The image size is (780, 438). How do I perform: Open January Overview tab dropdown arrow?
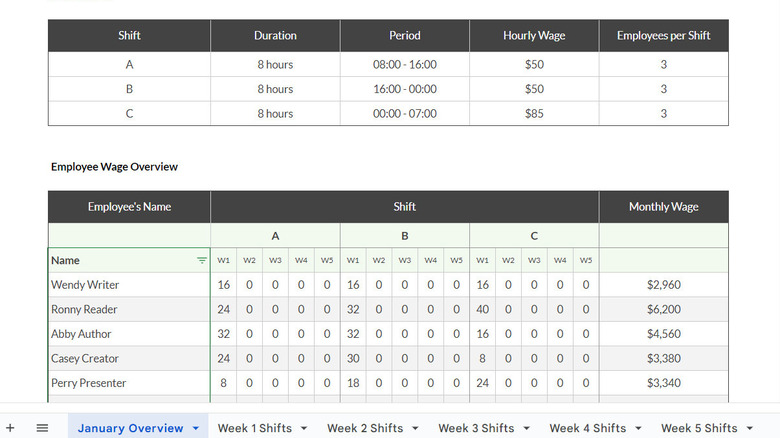196,429
